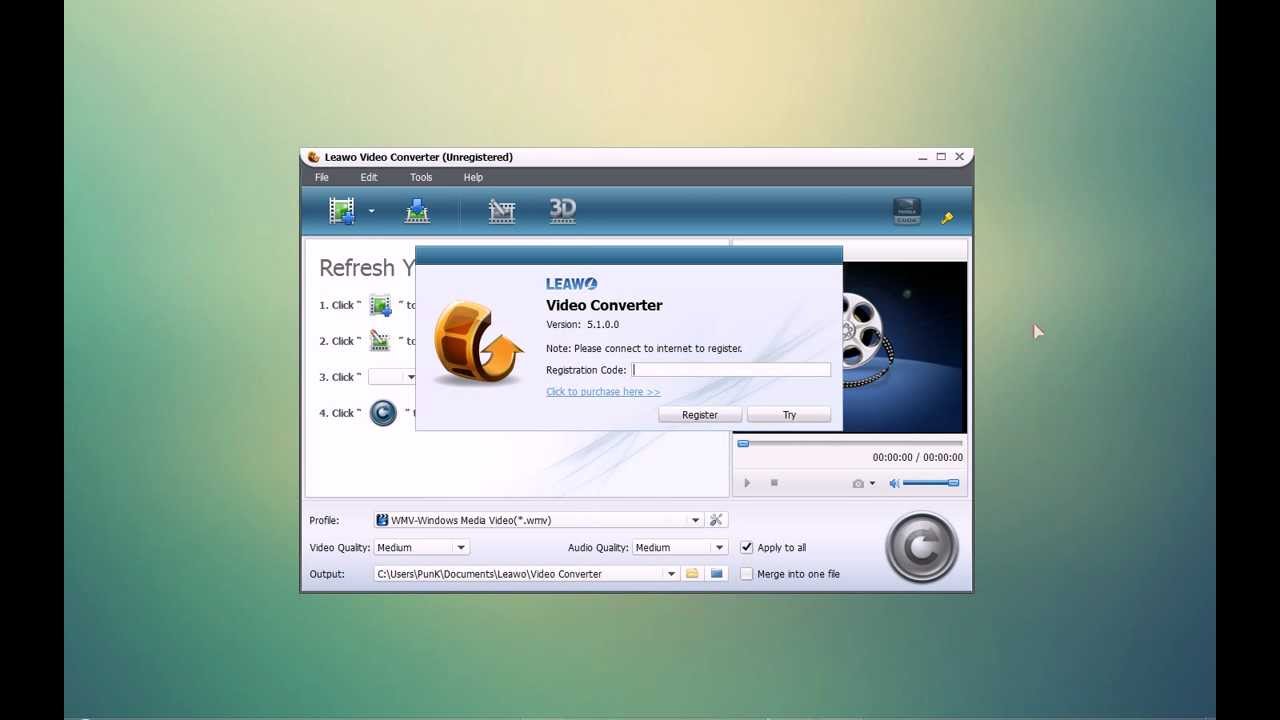Enable Merge into one file checkbox

point(746,574)
